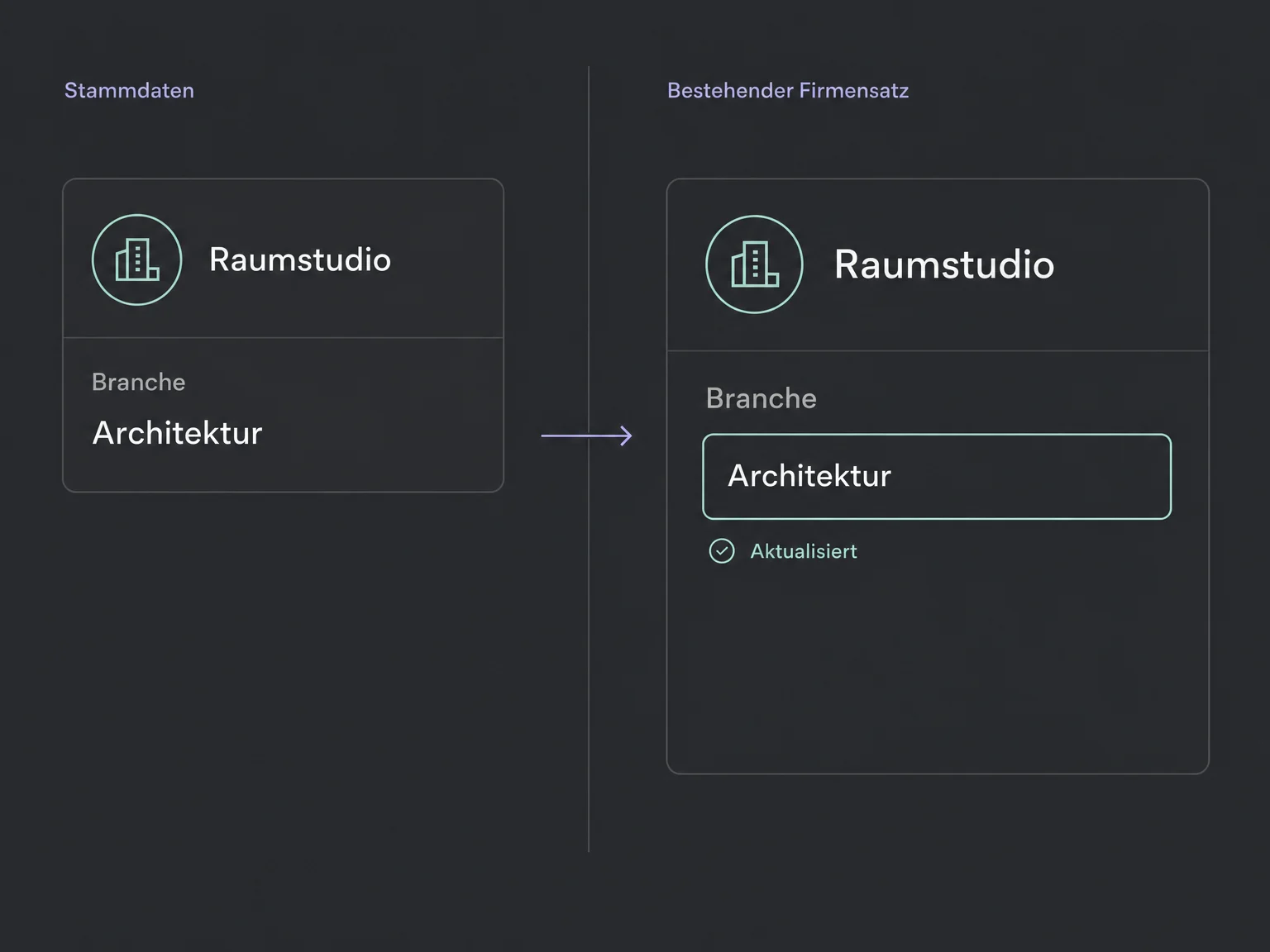Click Raumstudio name in the Firmensatz card

944,264
